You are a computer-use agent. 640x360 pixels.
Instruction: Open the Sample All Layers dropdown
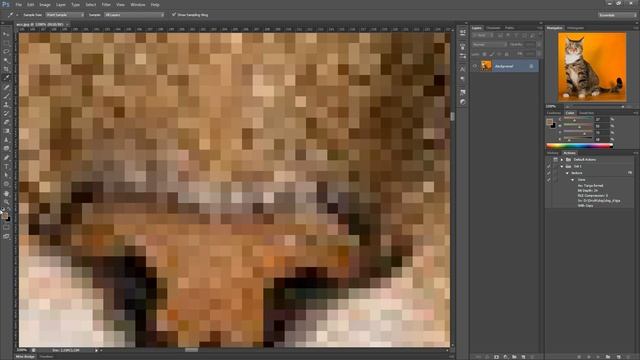[x=134, y=15]
